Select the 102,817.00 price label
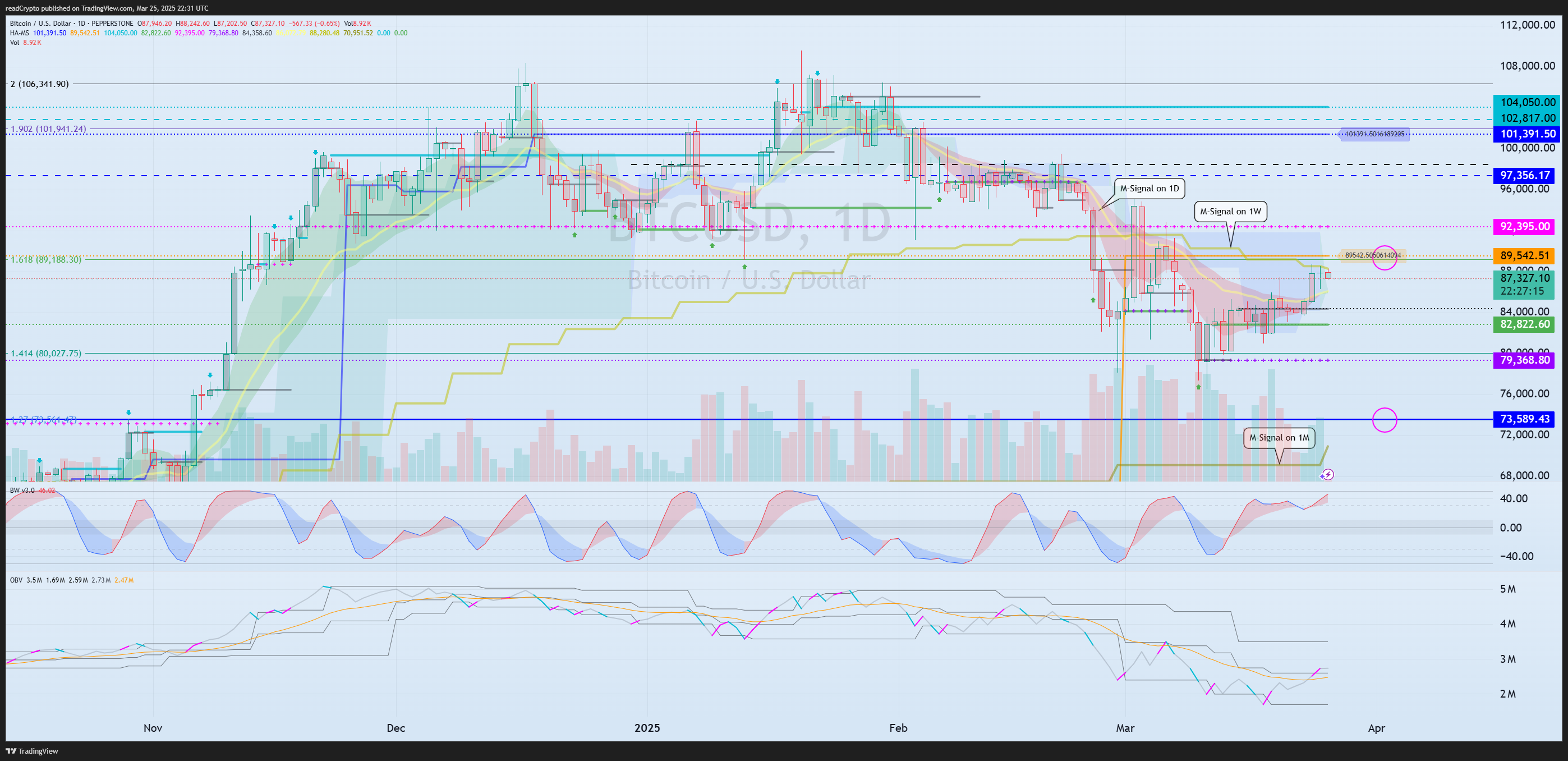 pos(1527,118)
